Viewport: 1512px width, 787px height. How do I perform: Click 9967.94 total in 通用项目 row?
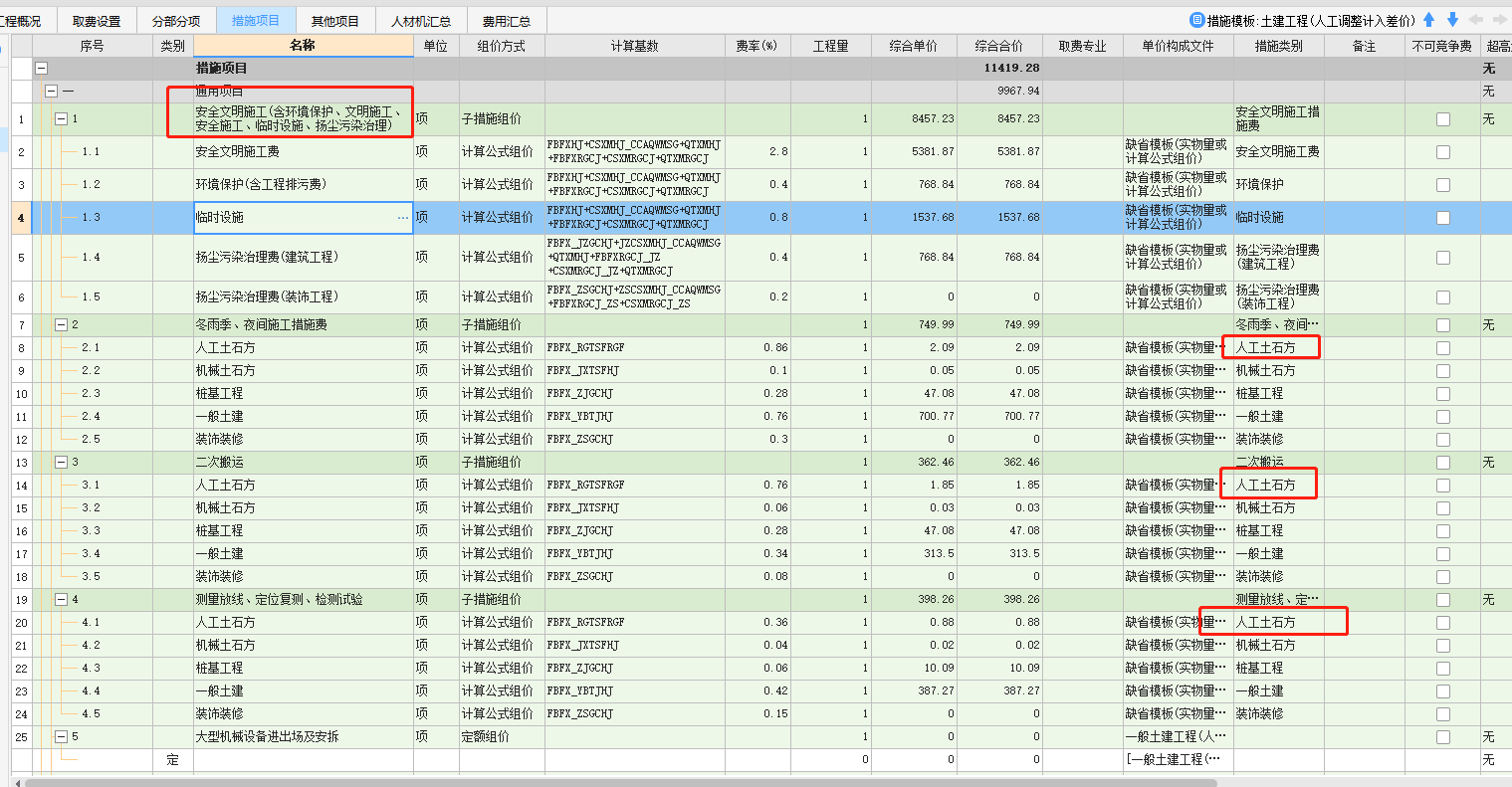(x=1000, y=92)
